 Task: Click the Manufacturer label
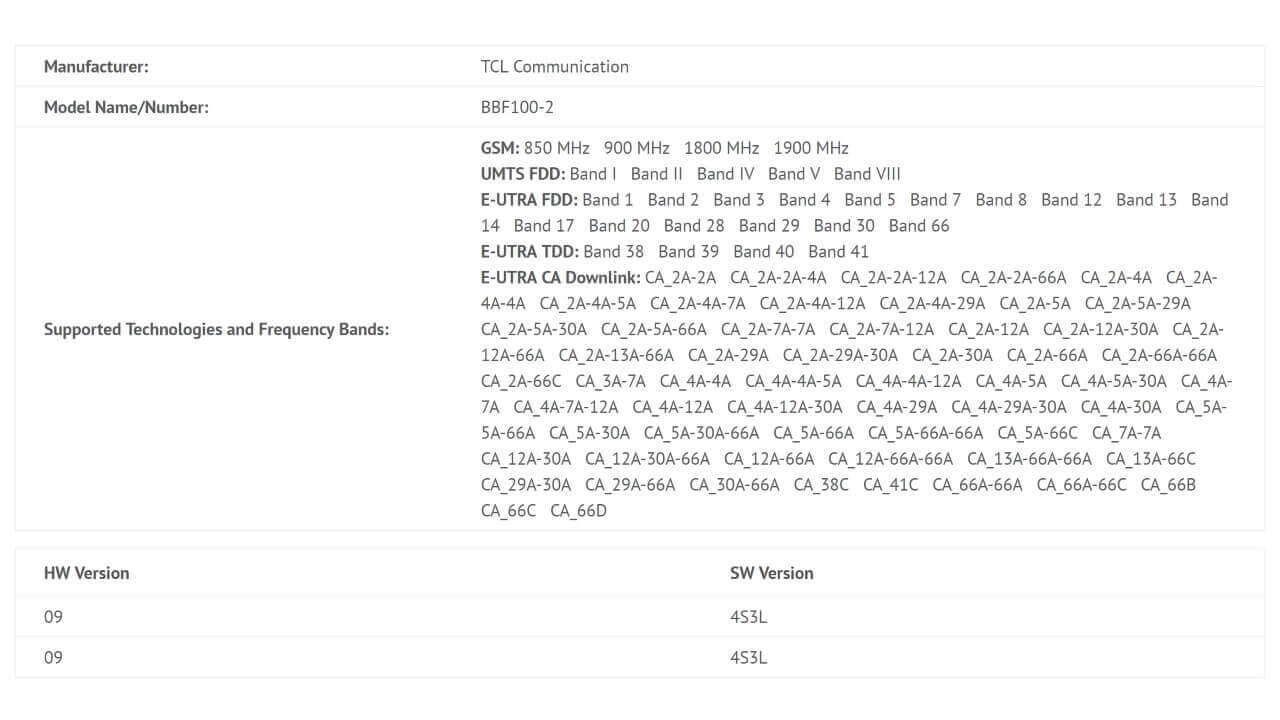[96, 67]
